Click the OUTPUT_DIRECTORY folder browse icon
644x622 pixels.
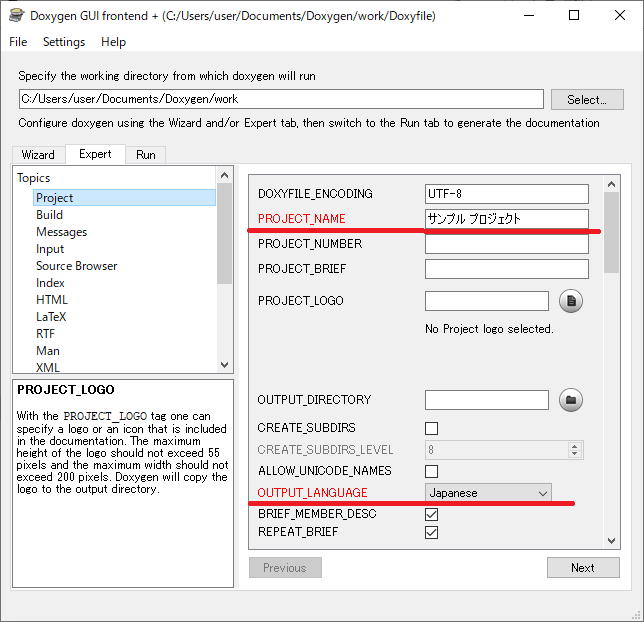click(570, 400)
